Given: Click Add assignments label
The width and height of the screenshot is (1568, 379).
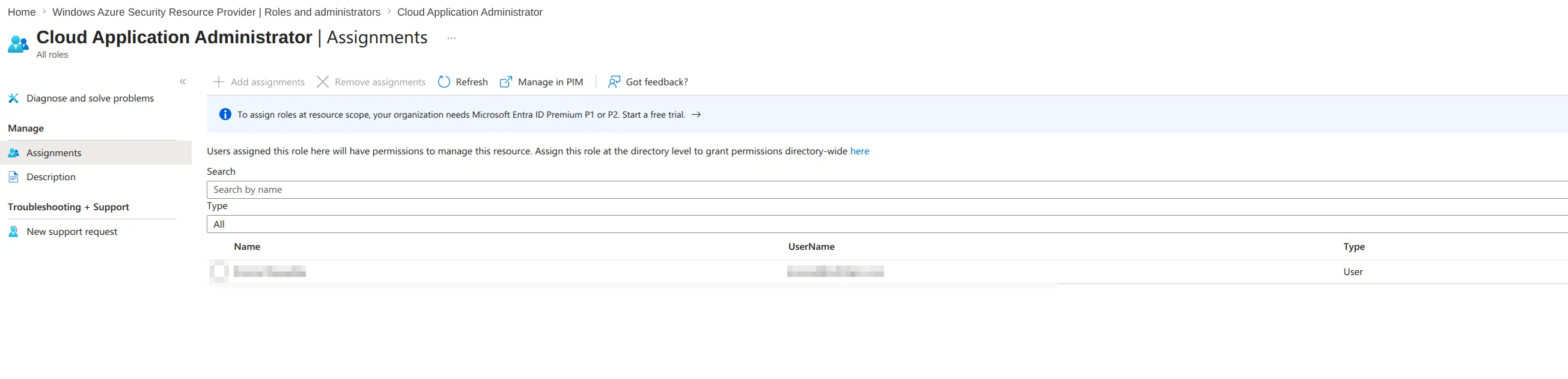Looking at the screenshot, I should point(268,82).
